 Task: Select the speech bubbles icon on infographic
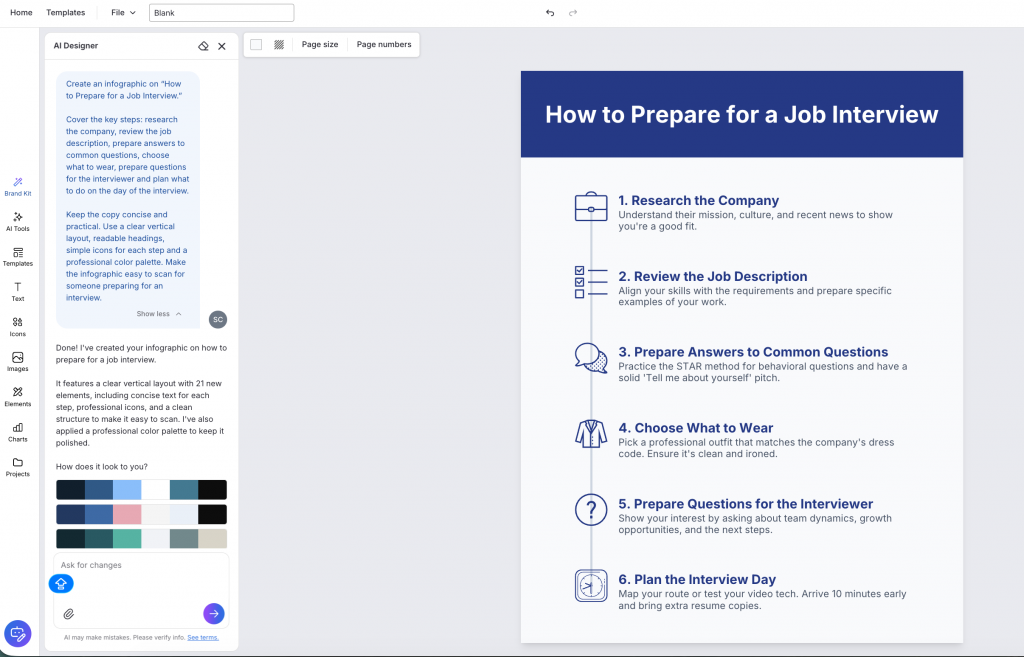(x=591, y=358)
